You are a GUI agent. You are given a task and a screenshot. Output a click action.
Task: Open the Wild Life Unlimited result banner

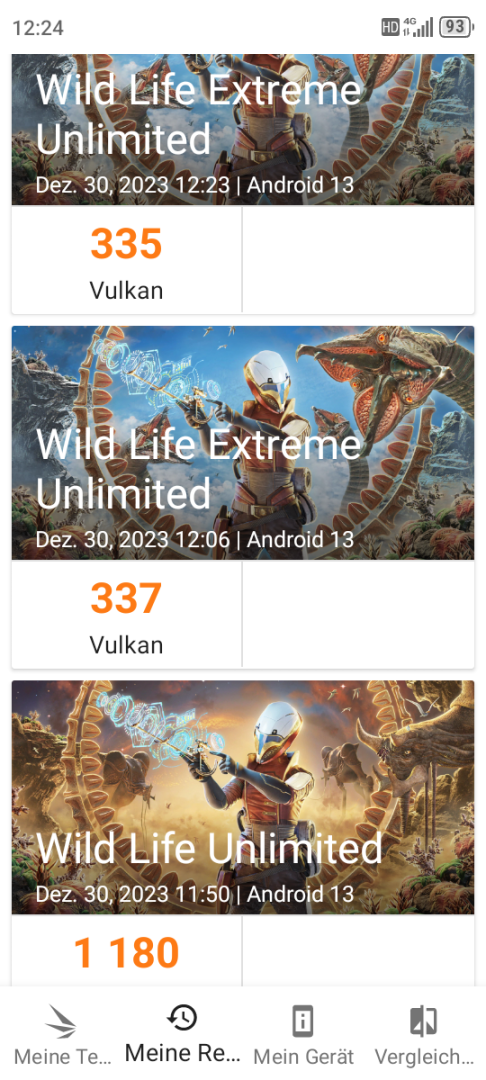(243, 797)
